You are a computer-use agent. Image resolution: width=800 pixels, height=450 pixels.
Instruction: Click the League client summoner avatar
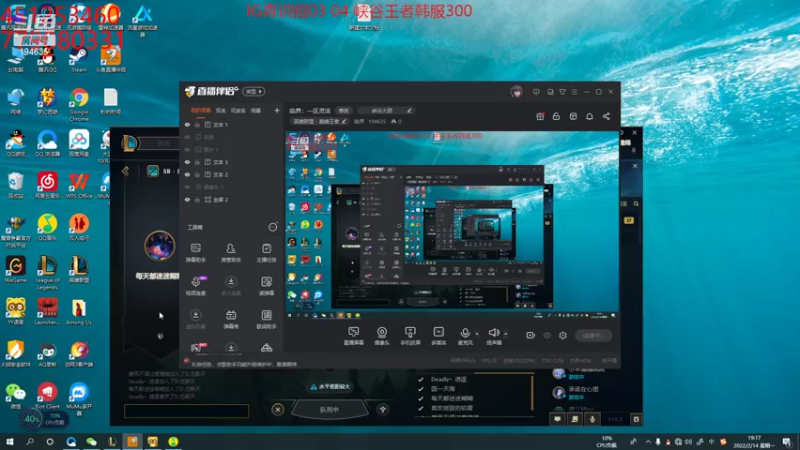[160, 246]
